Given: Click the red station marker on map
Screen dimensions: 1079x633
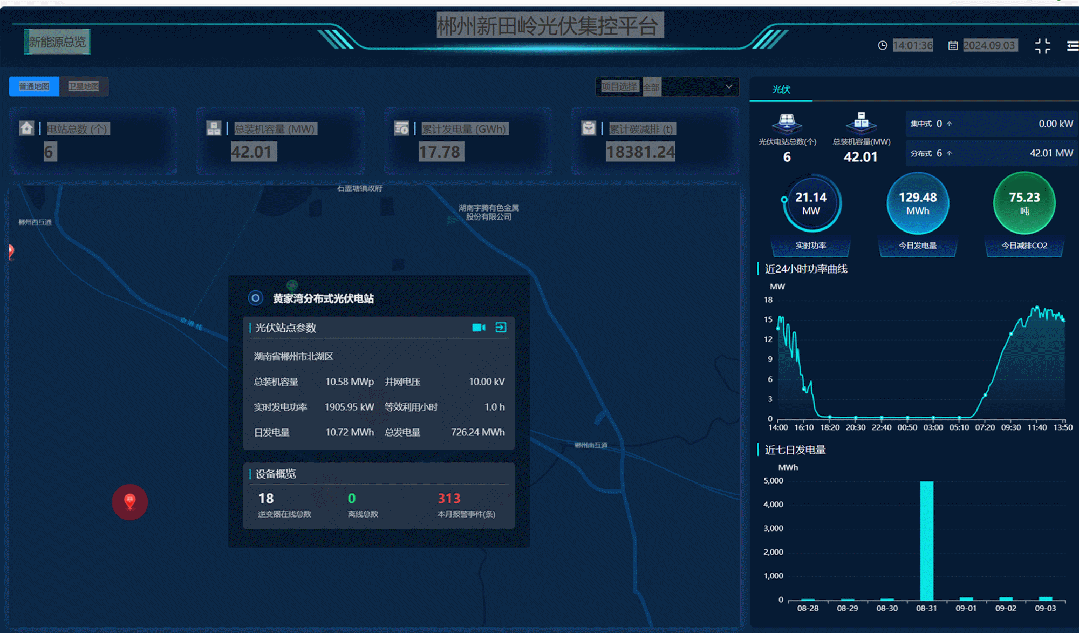Looking at the screenshot, I should tap(129, 501).
